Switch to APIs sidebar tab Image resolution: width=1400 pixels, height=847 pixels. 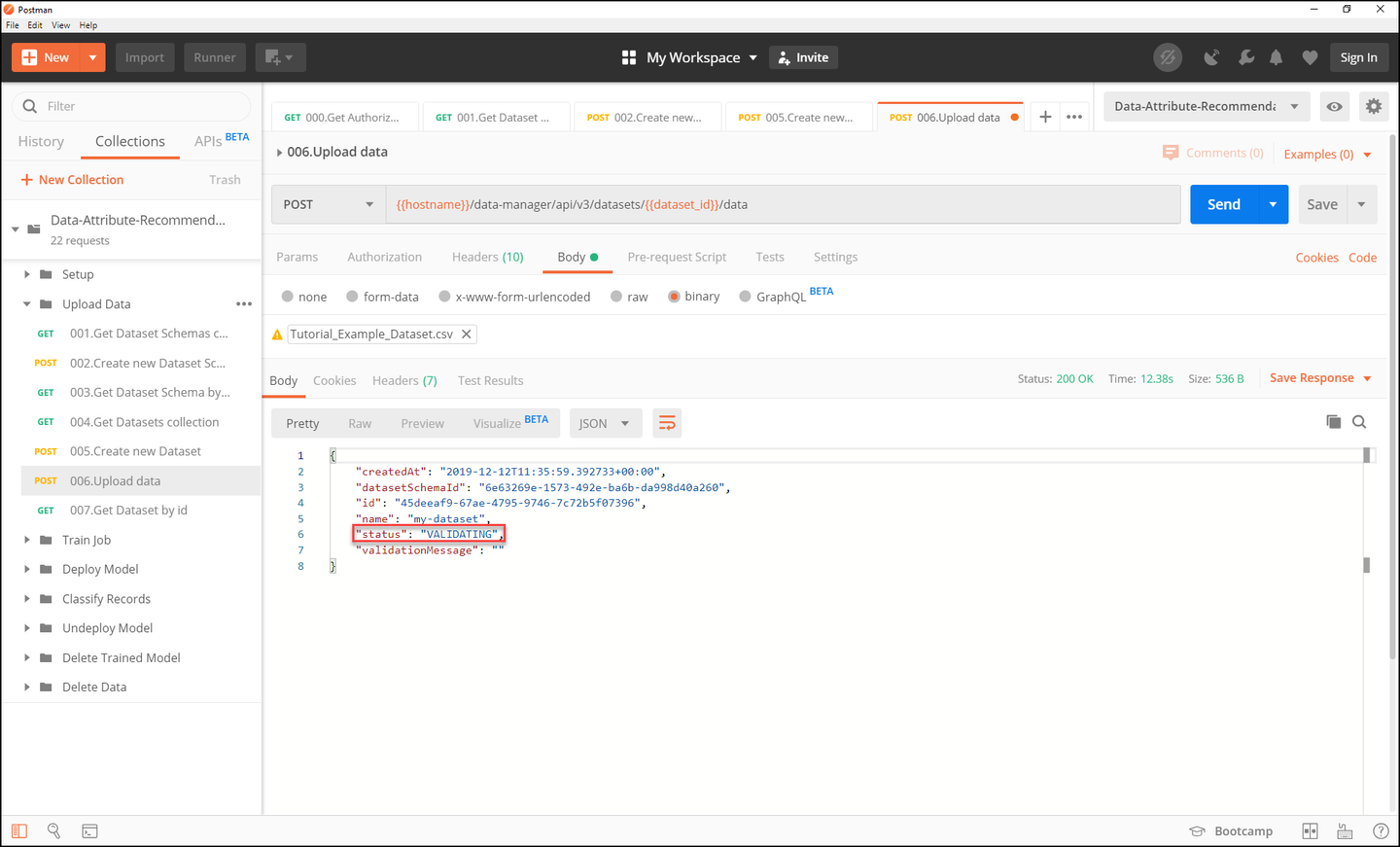point(208,141)
